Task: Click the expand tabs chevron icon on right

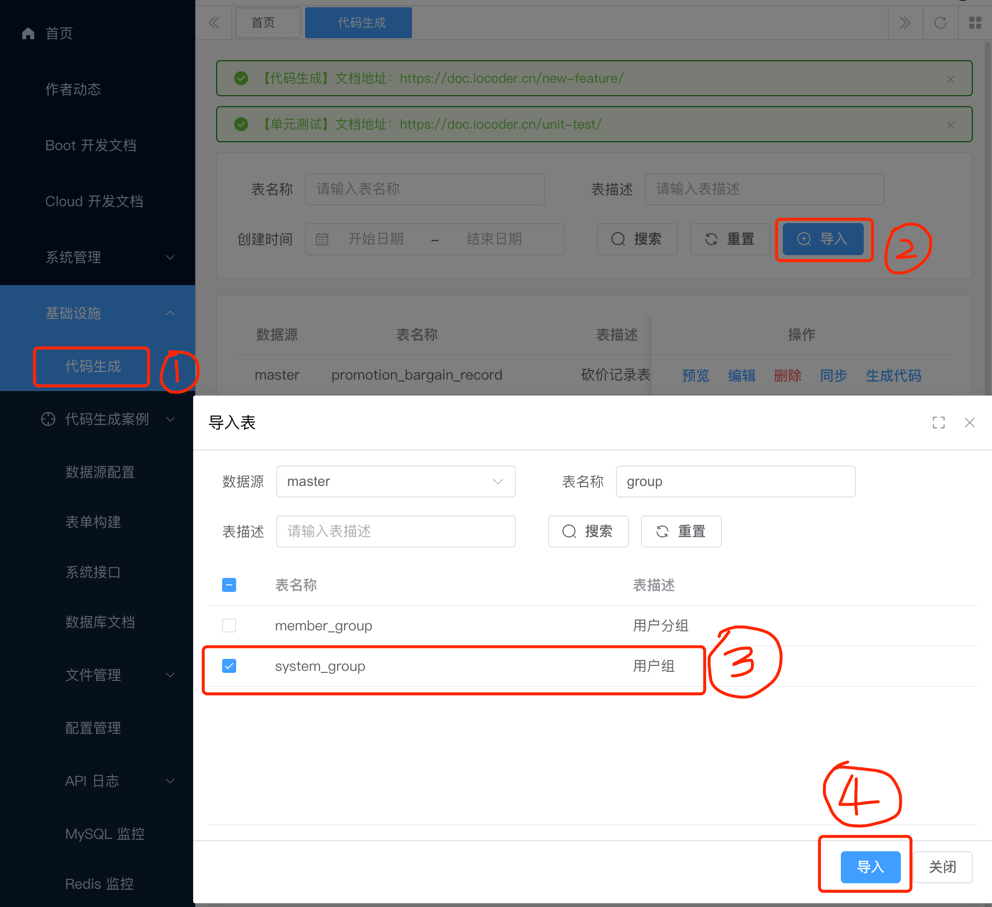Action: (905, 22)
